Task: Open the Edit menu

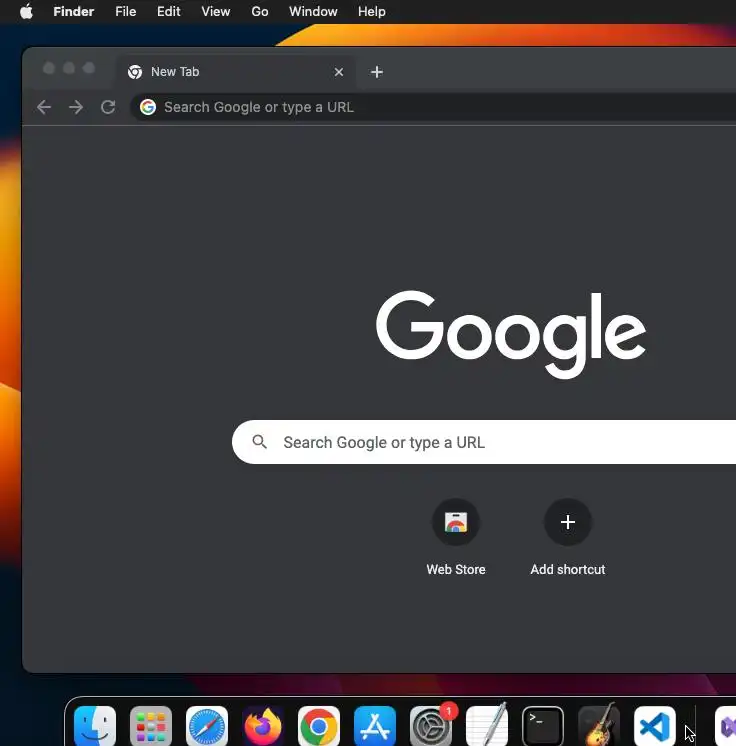Action: (168, 11)
